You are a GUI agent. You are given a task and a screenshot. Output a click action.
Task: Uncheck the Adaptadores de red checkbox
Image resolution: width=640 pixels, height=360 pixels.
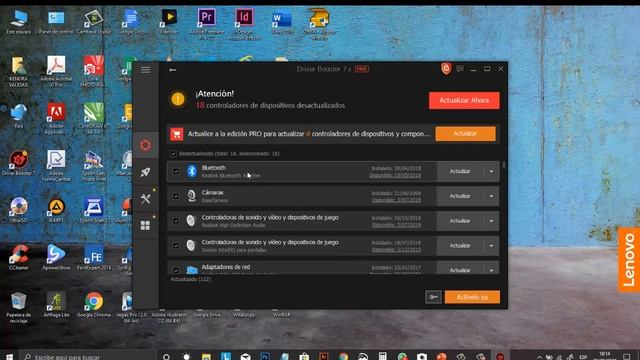[x=176, y=270]
